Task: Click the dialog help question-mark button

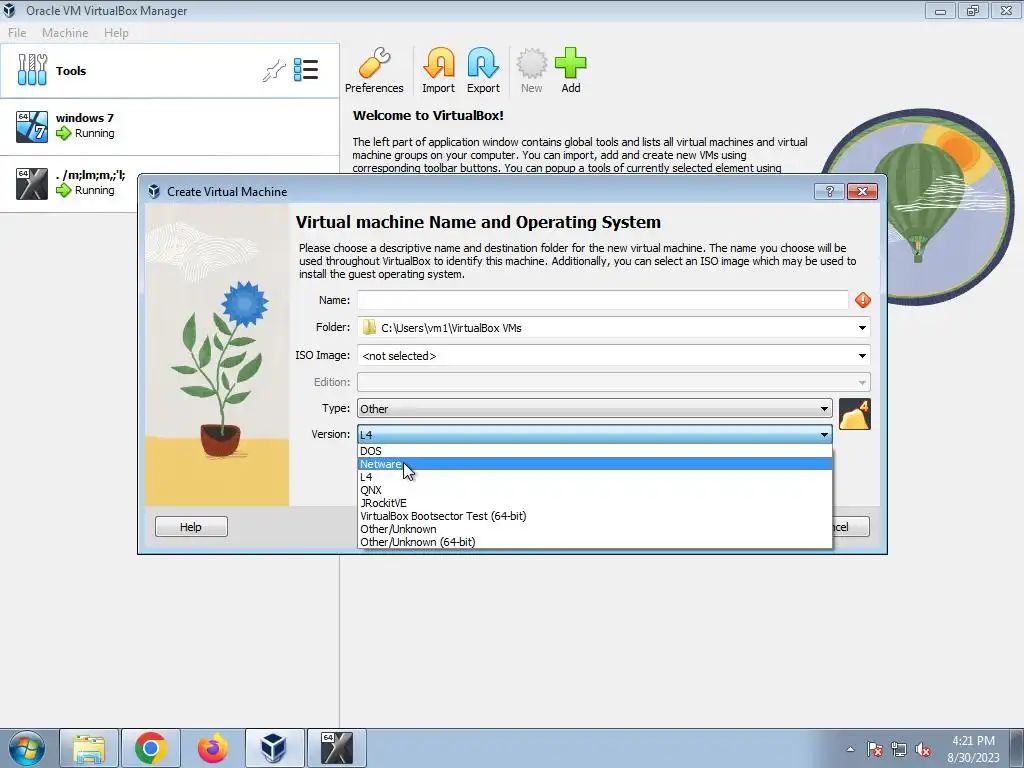Action: click(x=829, y=191)
